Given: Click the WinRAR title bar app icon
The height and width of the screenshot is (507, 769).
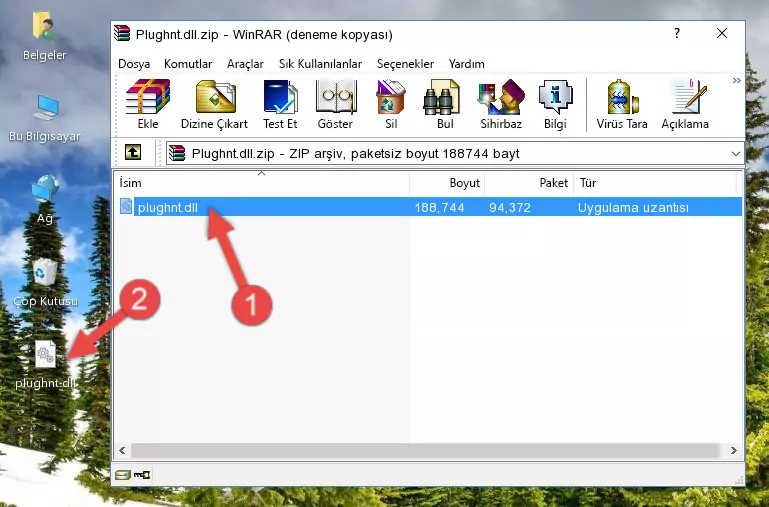Looking at the screenshot, I should (x=122, y=33).
